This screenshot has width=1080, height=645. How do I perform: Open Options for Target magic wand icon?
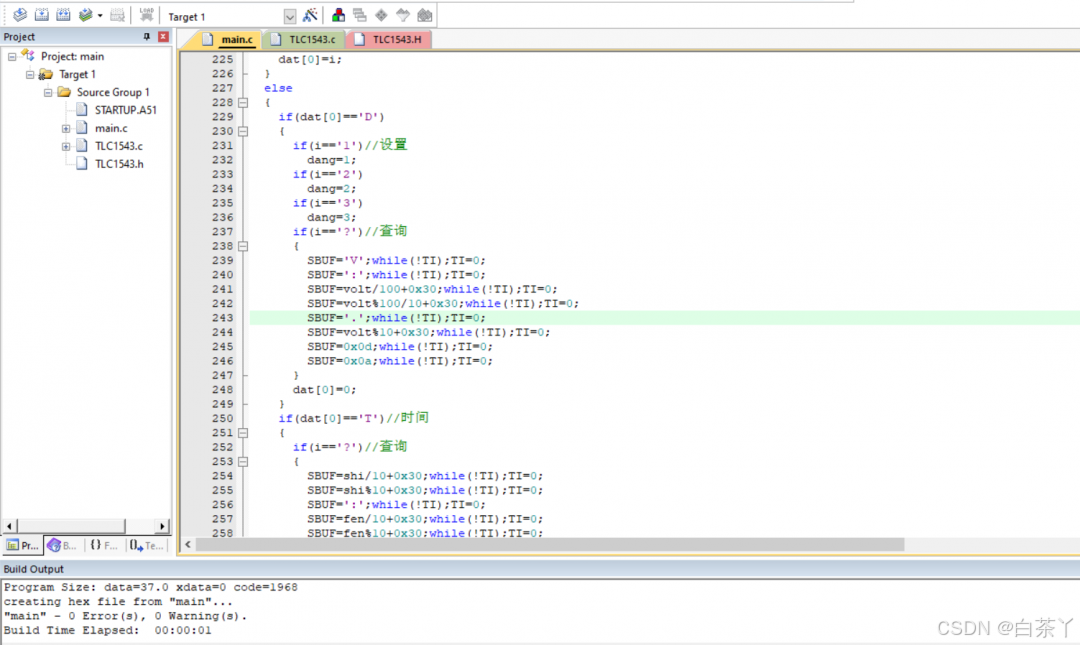[310, 16]
